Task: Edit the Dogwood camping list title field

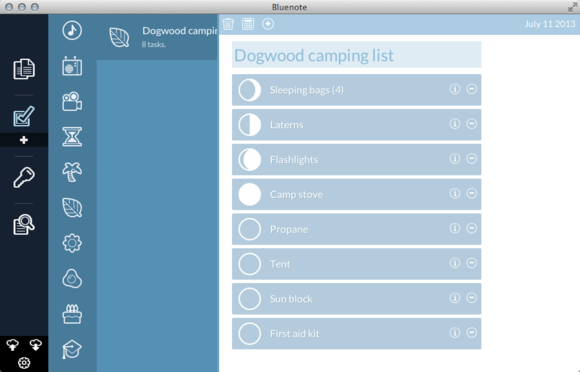Action: pyautogui.click(x=357, y=55)
